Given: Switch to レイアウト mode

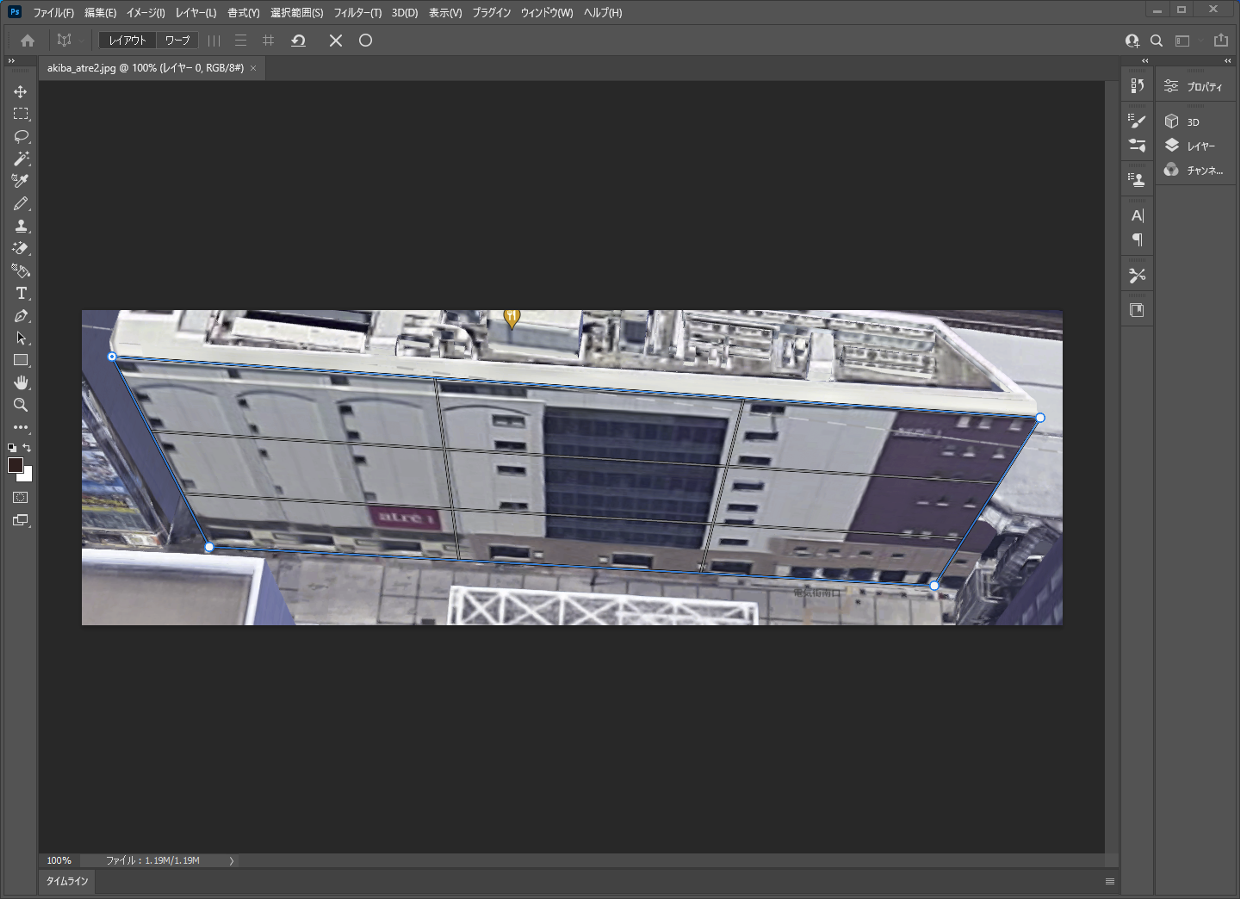Looking at the screenshot, I should click(127, 41).
